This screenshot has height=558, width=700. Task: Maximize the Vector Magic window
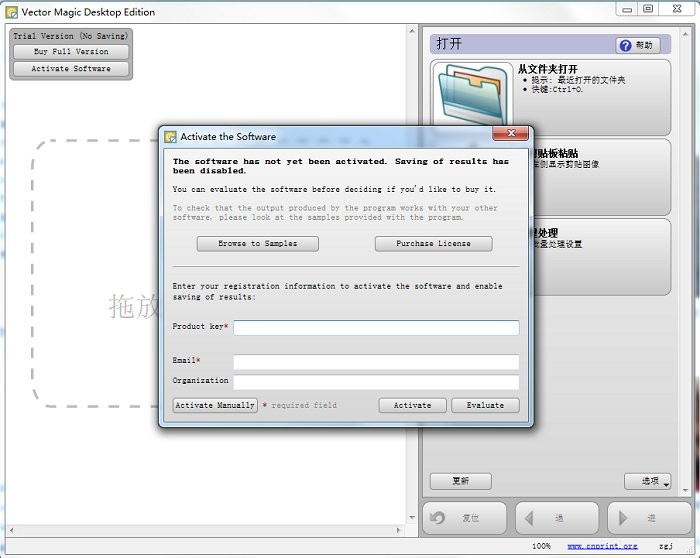click(x=648, y=8)
